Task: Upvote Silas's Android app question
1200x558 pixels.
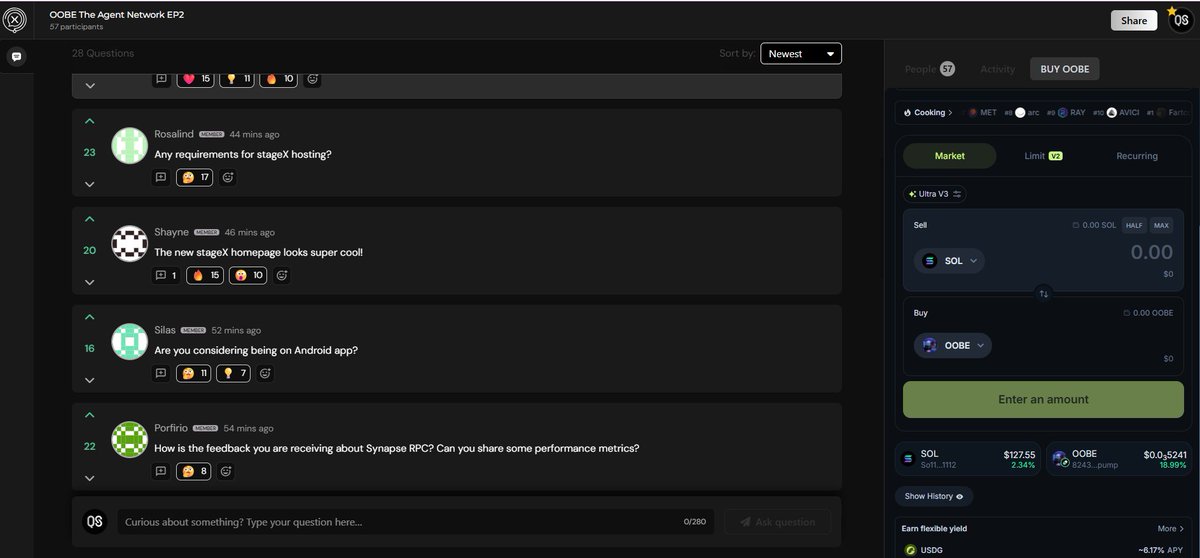Action: click(x=90, y=317)
